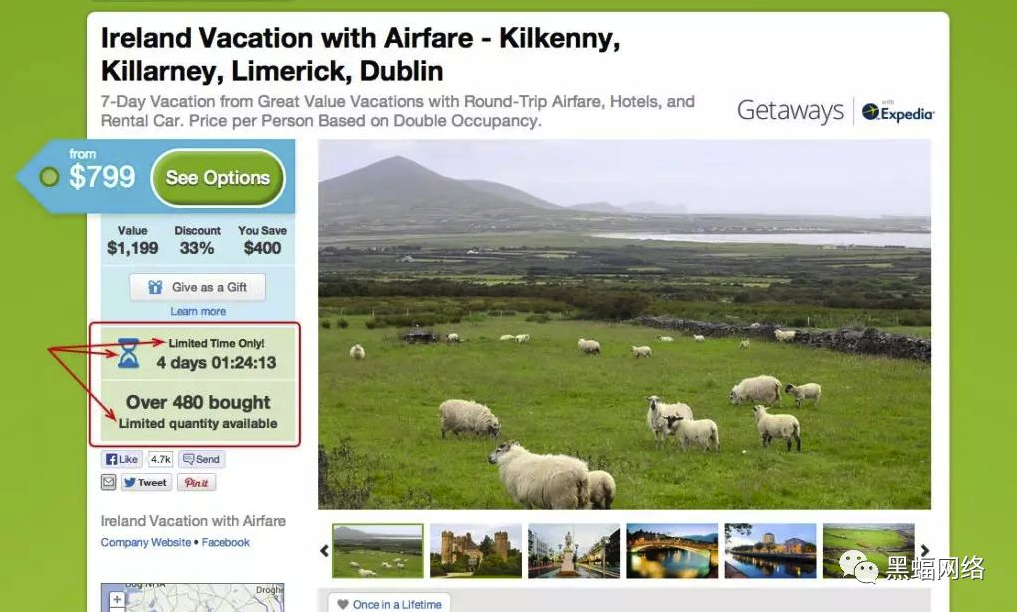Viewport: 1017px width, 612px height.
Task: Click the Facebook Send button
Action: click(x=202, y=459)
